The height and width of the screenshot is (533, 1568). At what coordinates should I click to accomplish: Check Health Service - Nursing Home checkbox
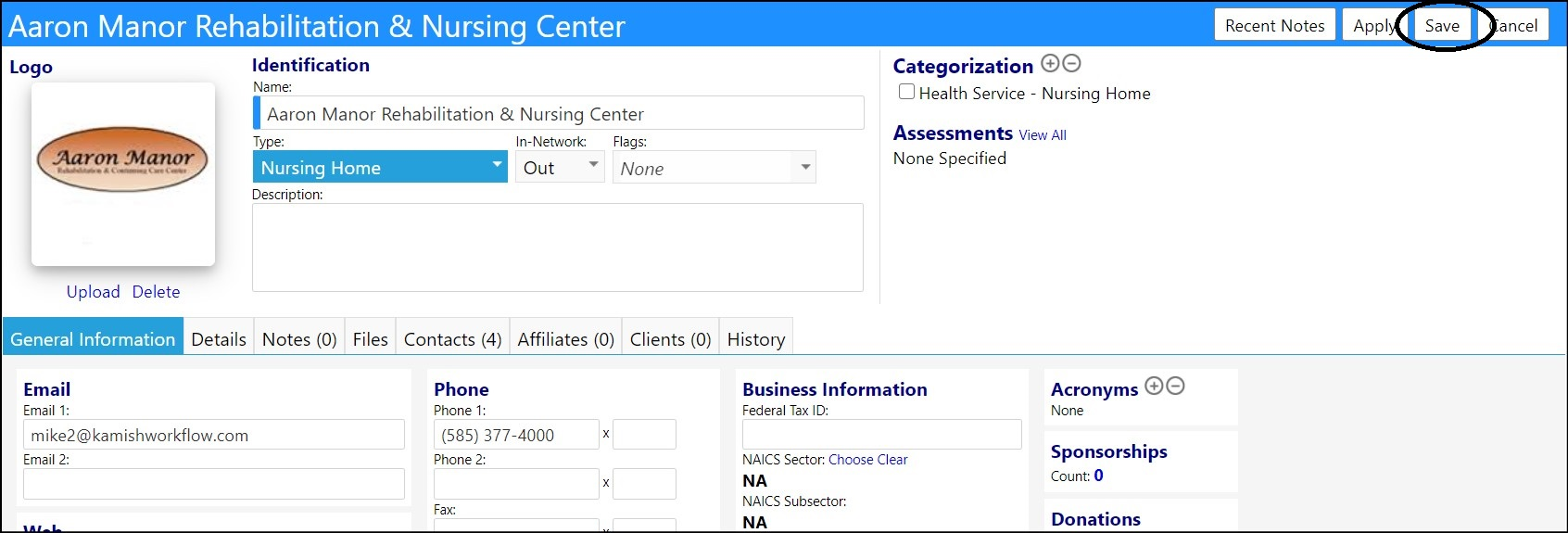click(906, 92)
